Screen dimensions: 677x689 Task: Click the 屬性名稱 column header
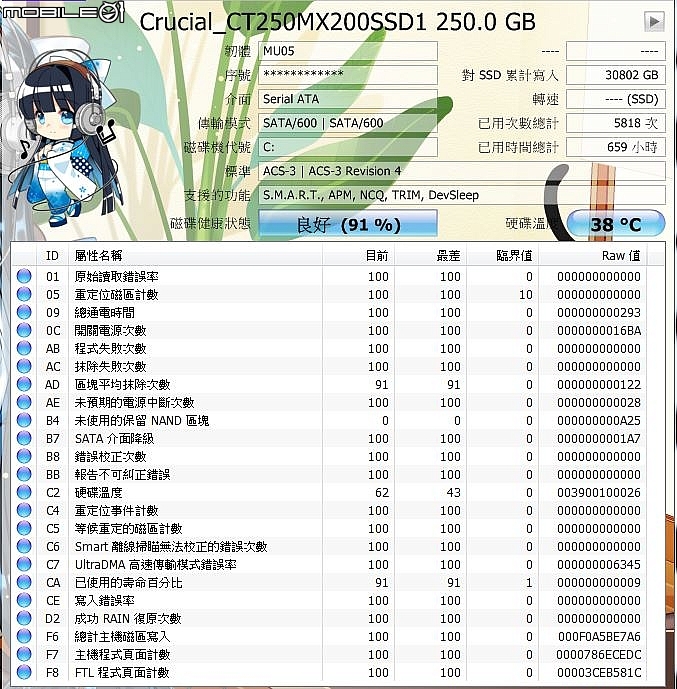196,255
